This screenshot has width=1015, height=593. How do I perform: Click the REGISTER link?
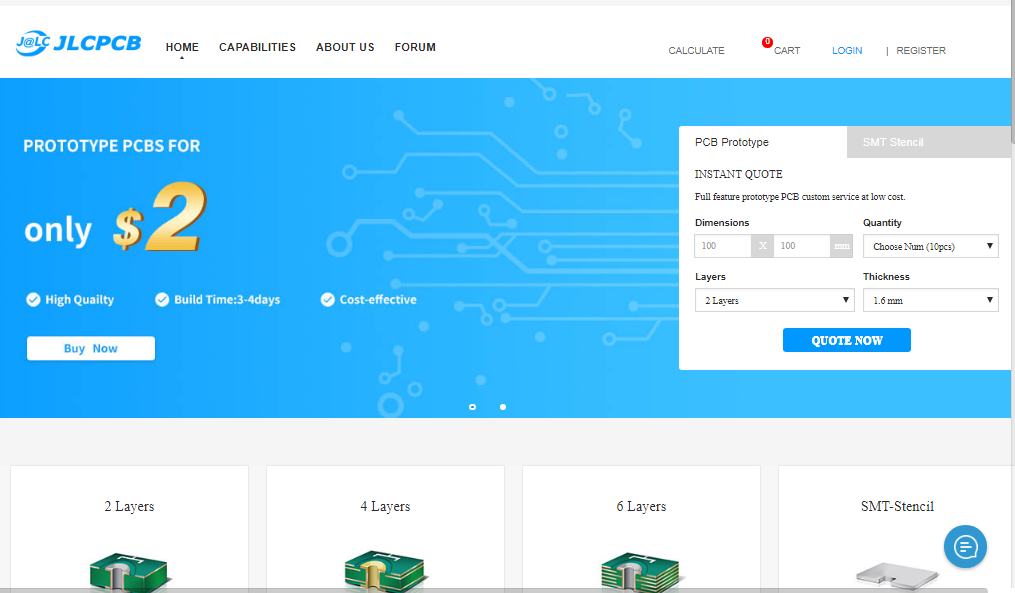[920, 50]
